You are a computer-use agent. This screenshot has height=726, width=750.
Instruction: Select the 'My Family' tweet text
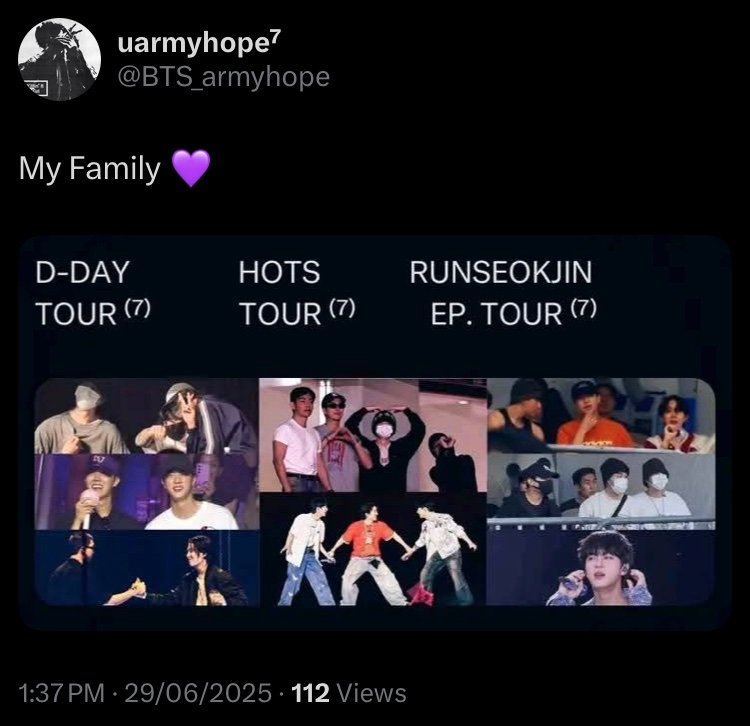(x=89, y=168)
